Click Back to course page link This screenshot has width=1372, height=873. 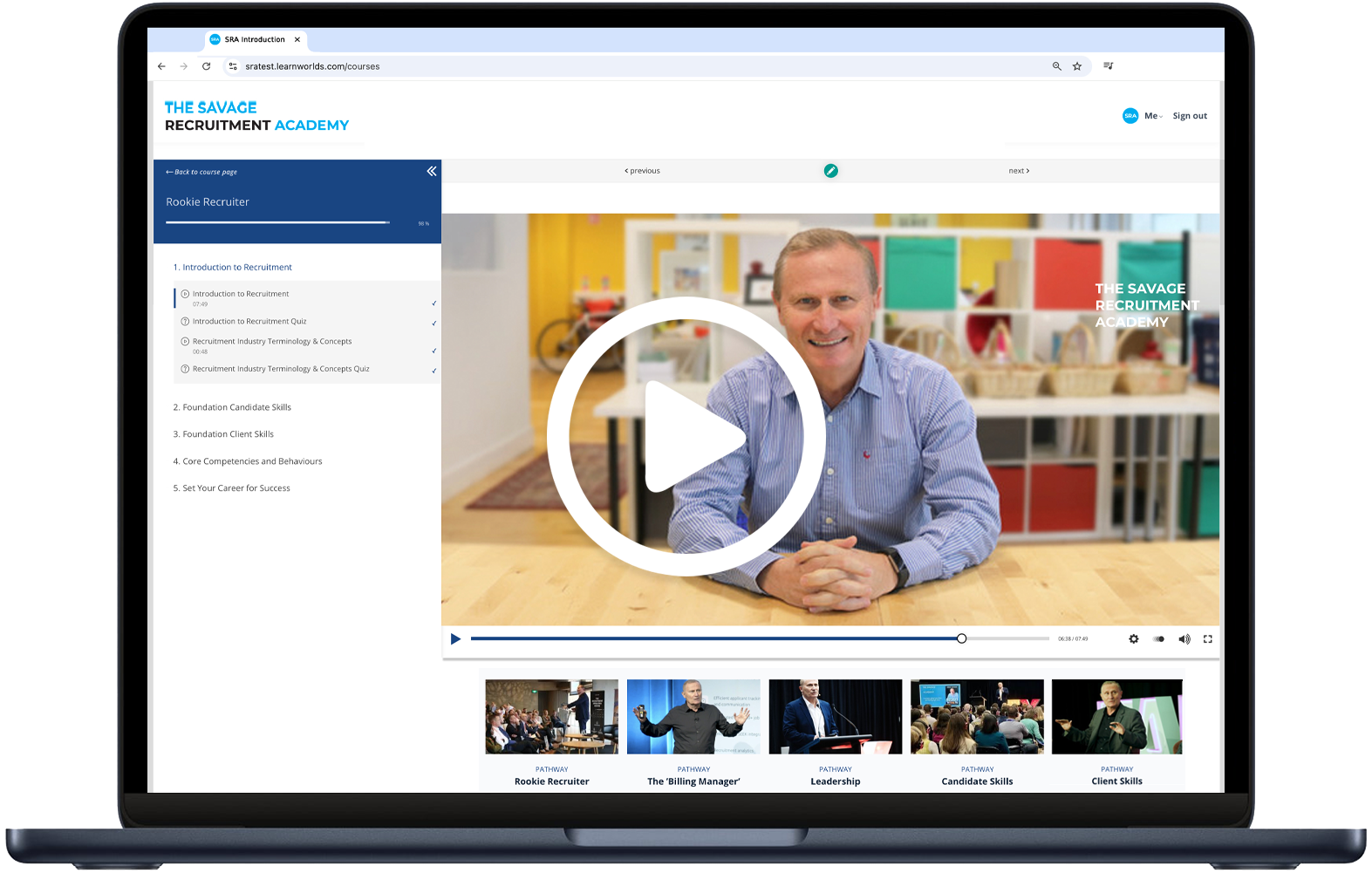tap(201, 172)
